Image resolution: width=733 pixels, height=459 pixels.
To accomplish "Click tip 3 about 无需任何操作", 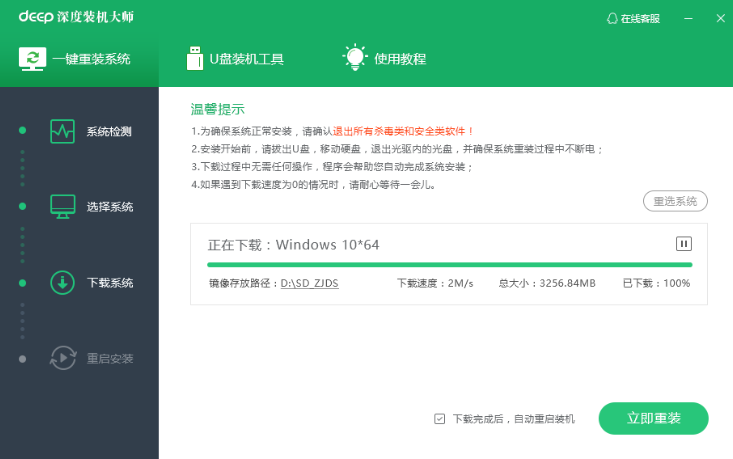I will click(332, 167).
